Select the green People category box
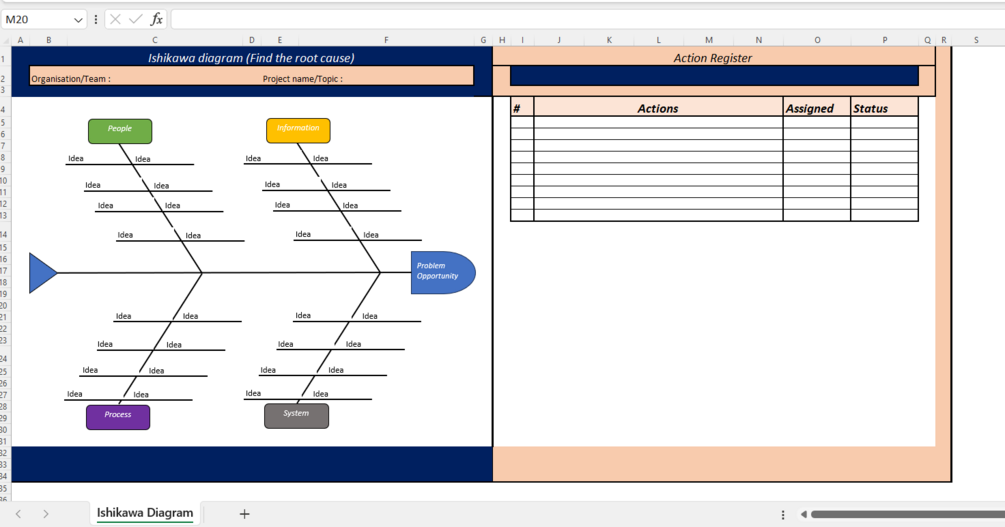Image resolution: width=1005 pixels, height=527 pixels. point(120,131)
